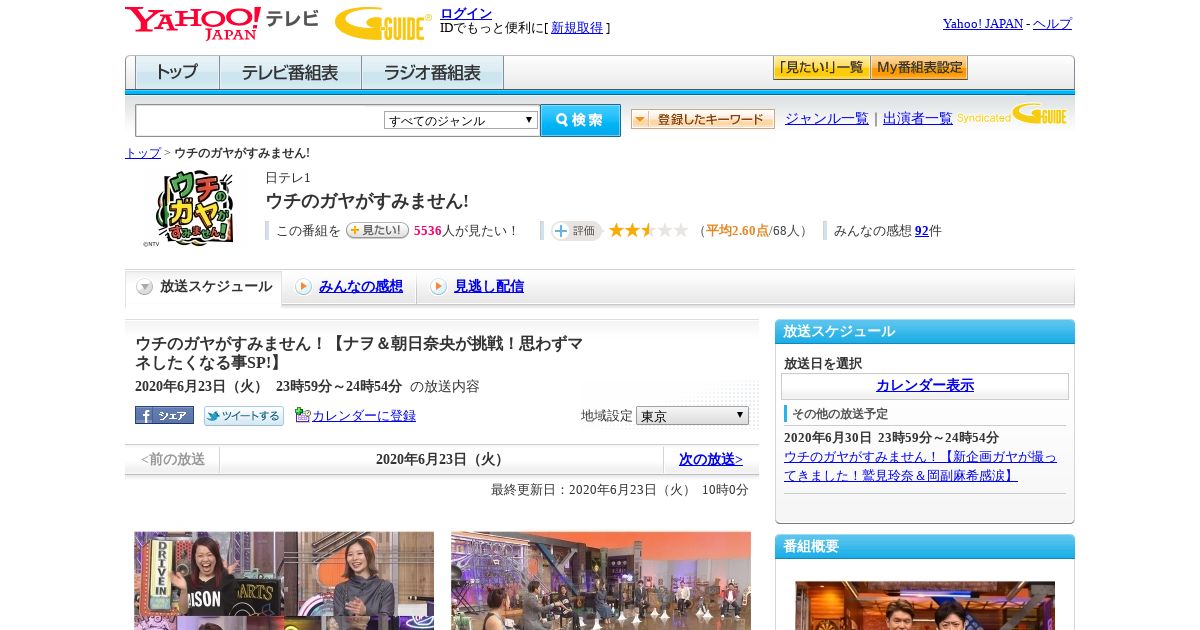Switch to the トップ tab

[177, 73]
